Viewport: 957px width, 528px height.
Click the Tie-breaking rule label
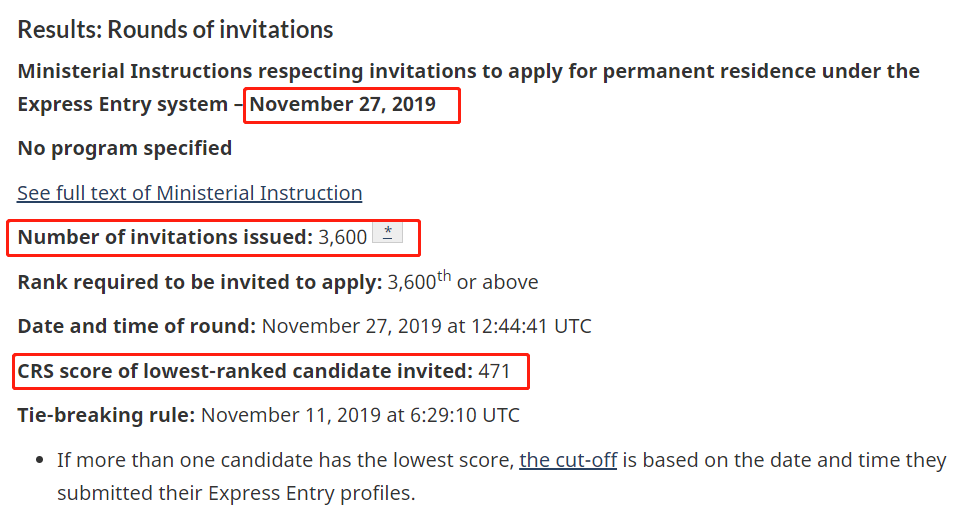pos(106,415)
